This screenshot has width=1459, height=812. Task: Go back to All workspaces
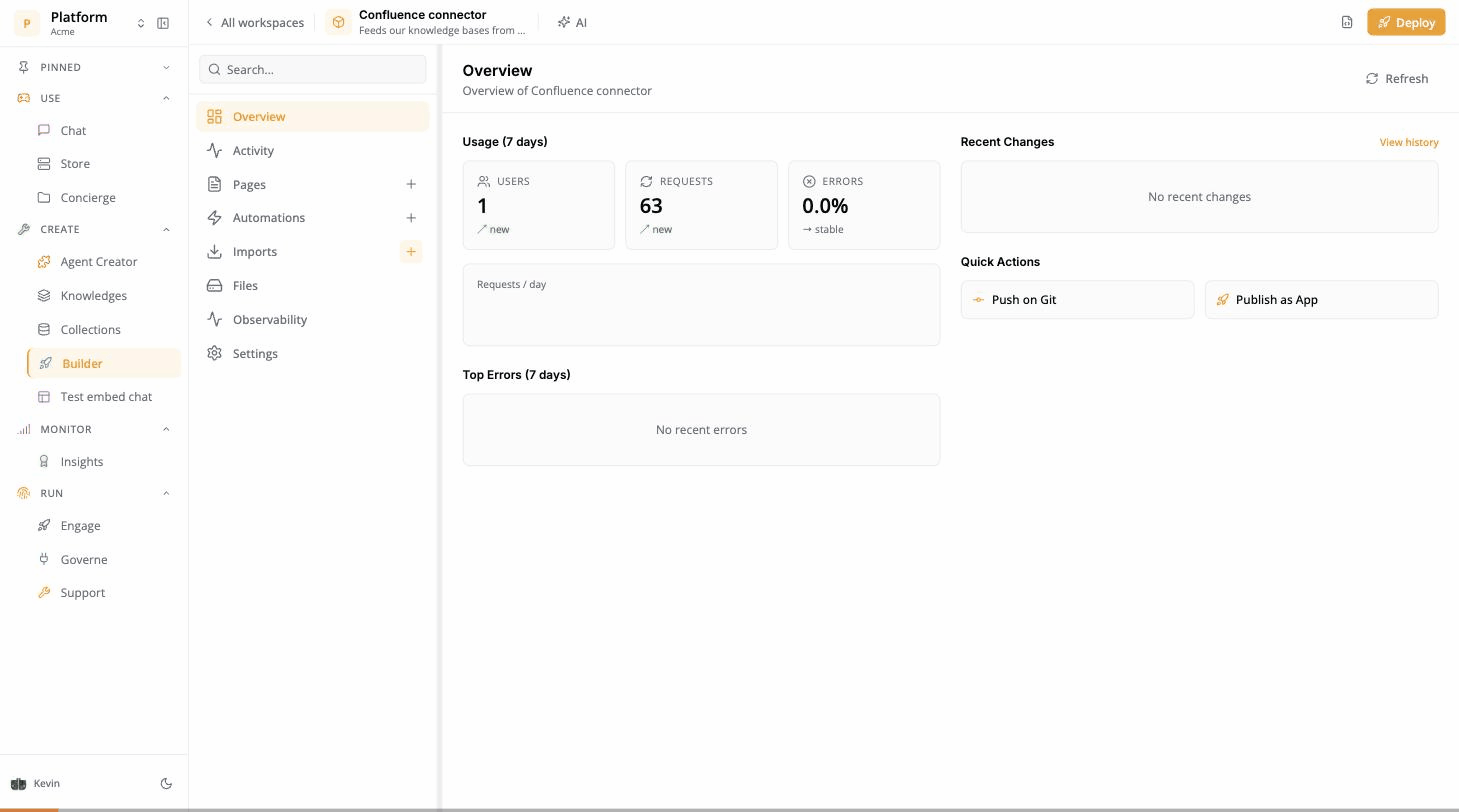(x=254, y=22)
